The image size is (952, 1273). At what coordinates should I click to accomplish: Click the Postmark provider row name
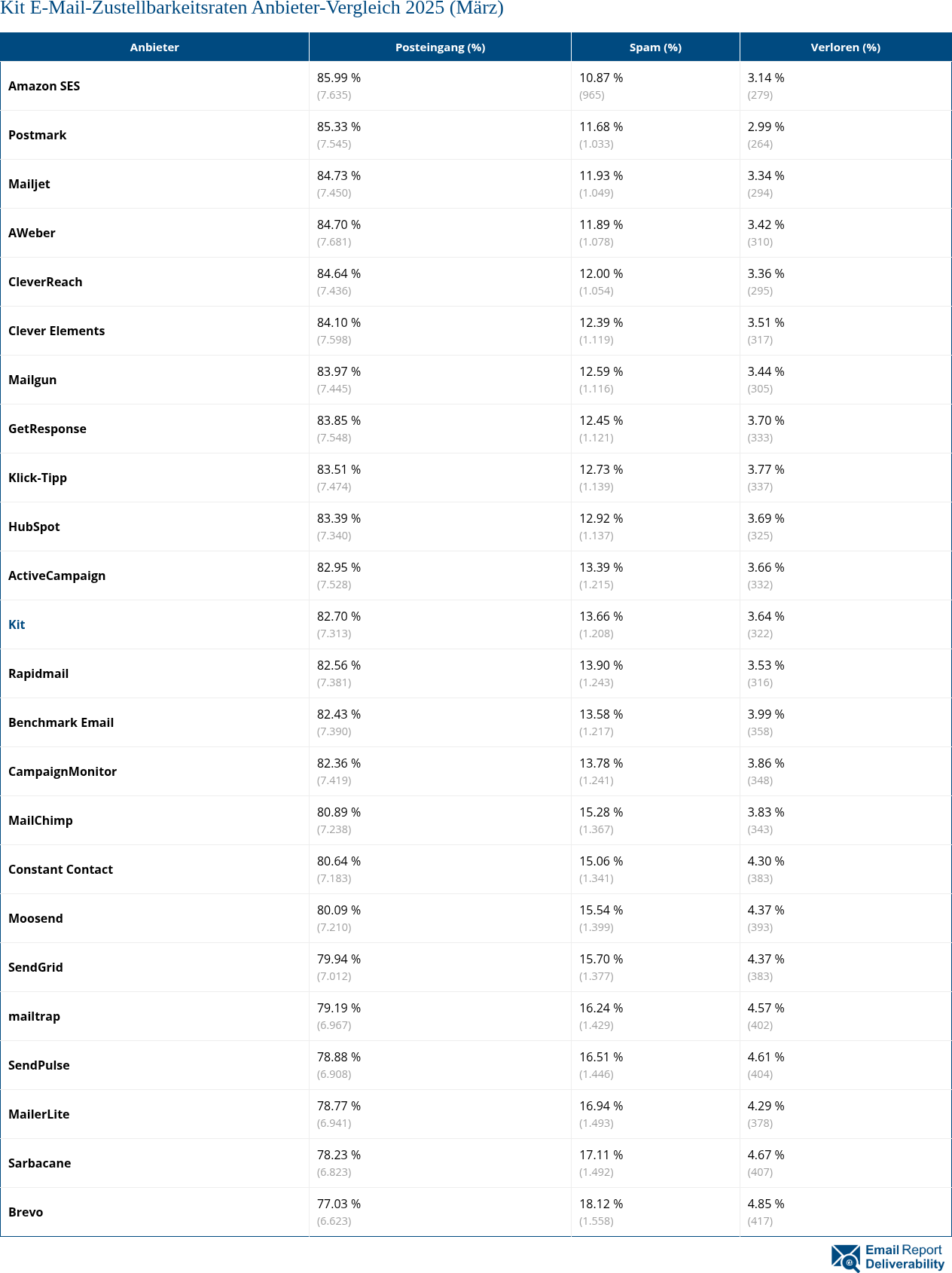pyautogui.click(x=37, y=135)
